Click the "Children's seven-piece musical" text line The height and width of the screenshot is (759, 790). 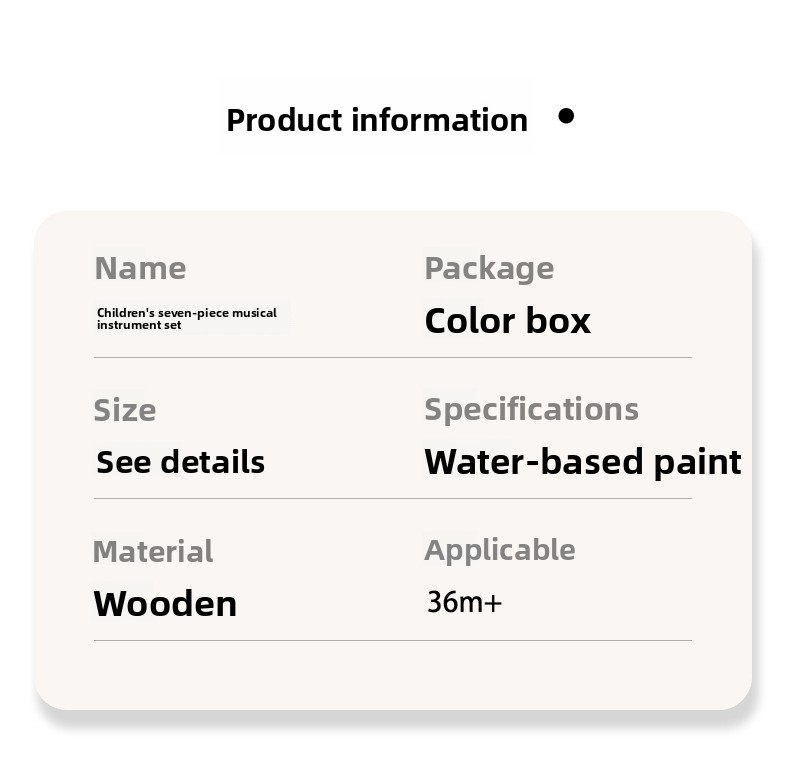point(187,313)
